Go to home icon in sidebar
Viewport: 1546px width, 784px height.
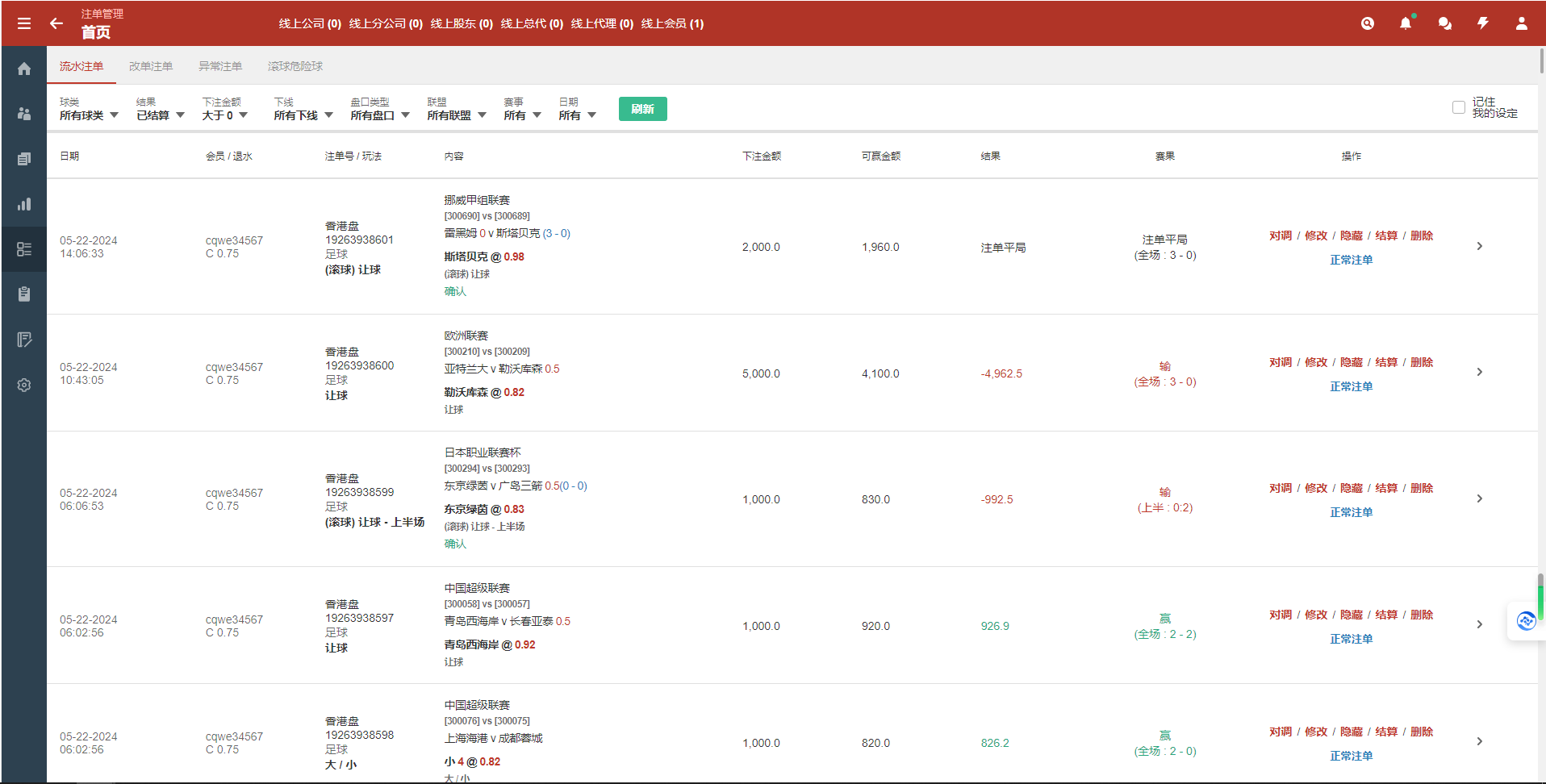pos(24,69)
